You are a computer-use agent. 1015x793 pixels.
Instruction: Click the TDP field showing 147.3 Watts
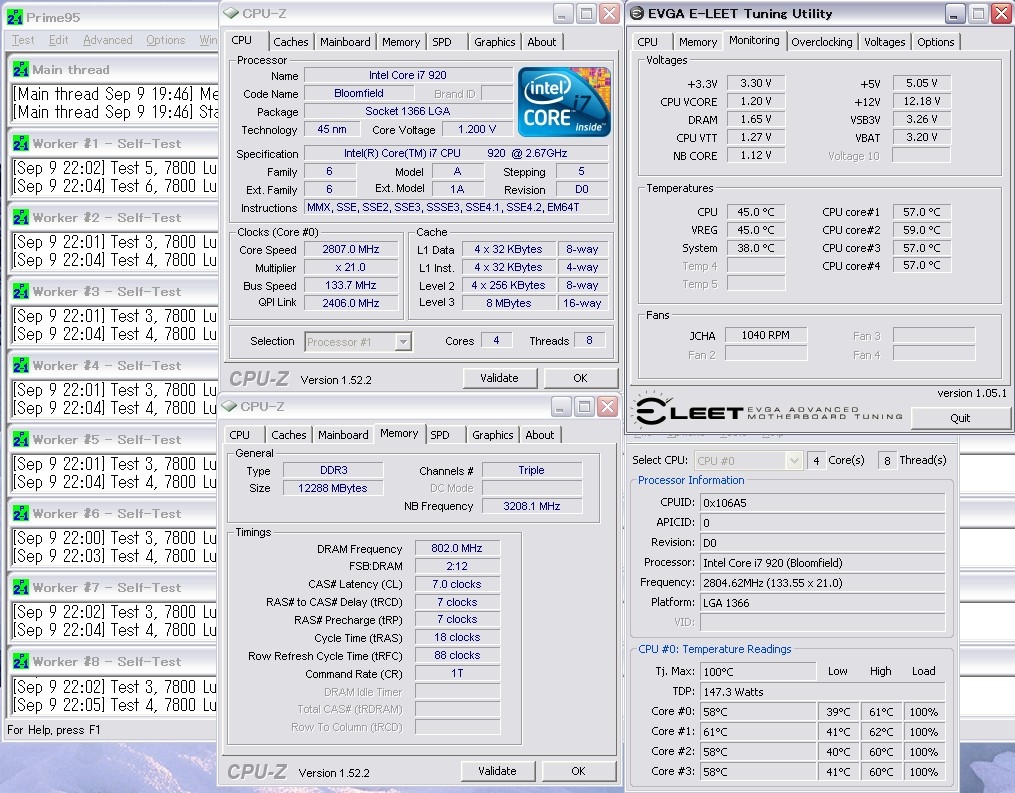pyautogui.click(x=823, y=692)
